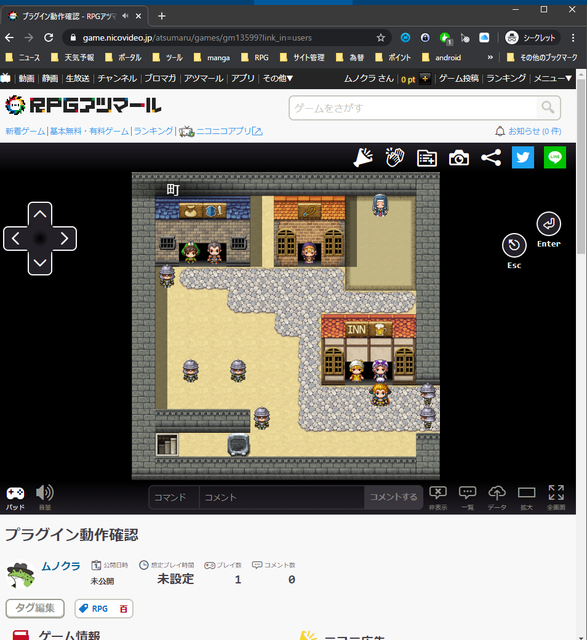
Task: Open the 基本無料・有料ゲーム link
Action: tap(89, 131)
